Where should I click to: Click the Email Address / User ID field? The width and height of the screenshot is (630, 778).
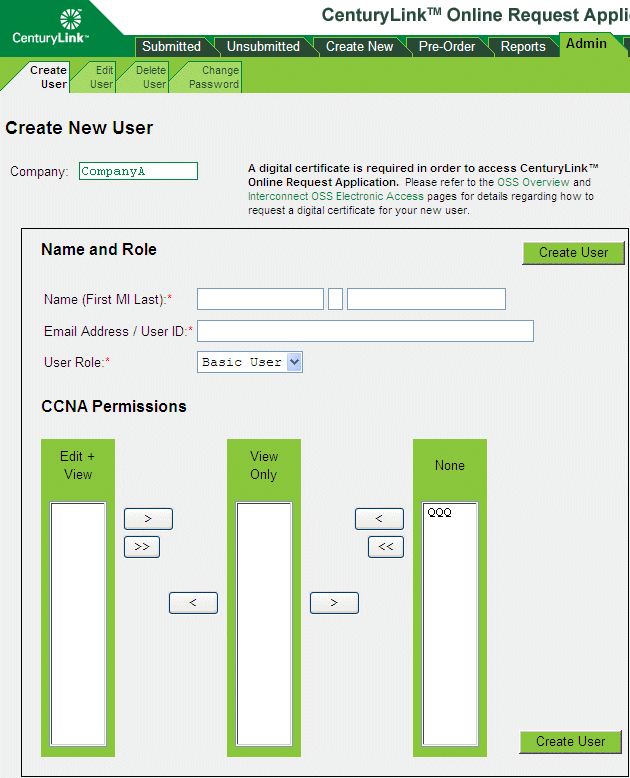pos(365,331)
